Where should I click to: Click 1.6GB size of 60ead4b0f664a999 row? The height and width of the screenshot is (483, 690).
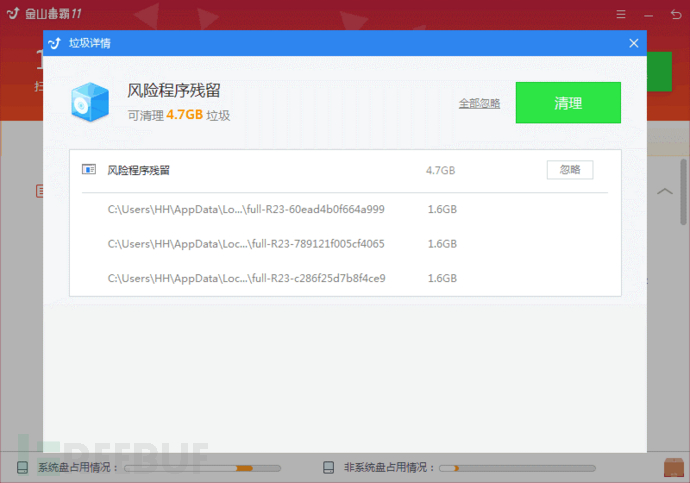tap(442, 209)
